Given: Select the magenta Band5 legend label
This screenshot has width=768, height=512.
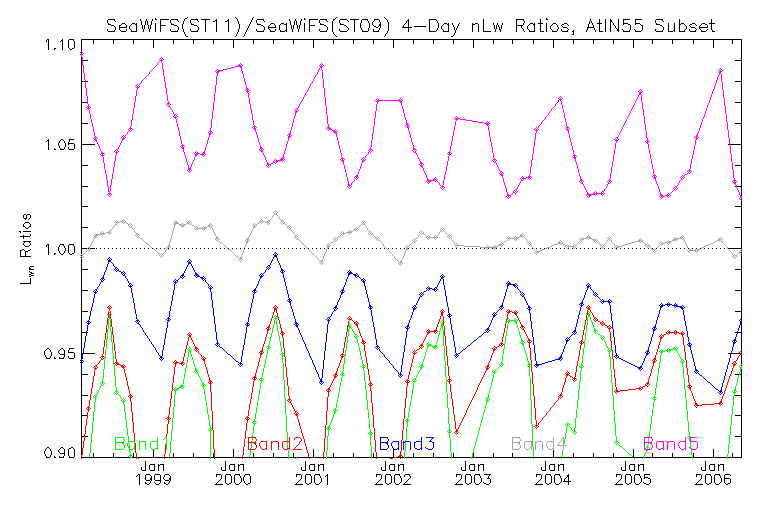Looking at the screenshot, I should pos(671,444).
